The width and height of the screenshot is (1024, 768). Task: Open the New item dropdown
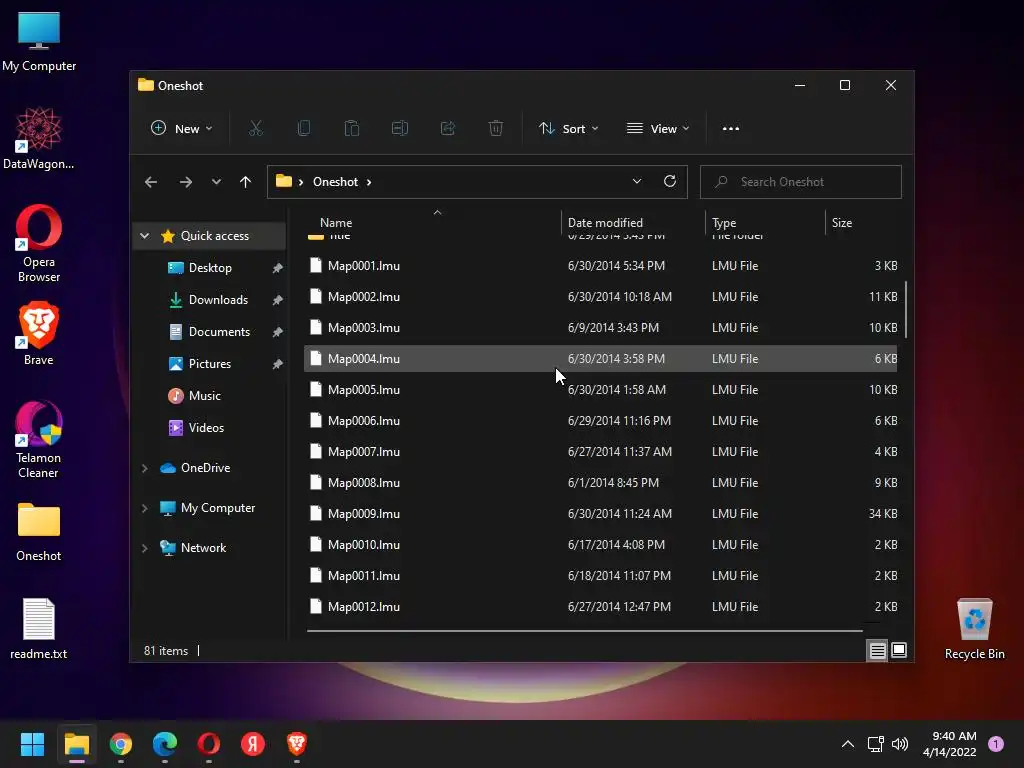pos(182,129)
